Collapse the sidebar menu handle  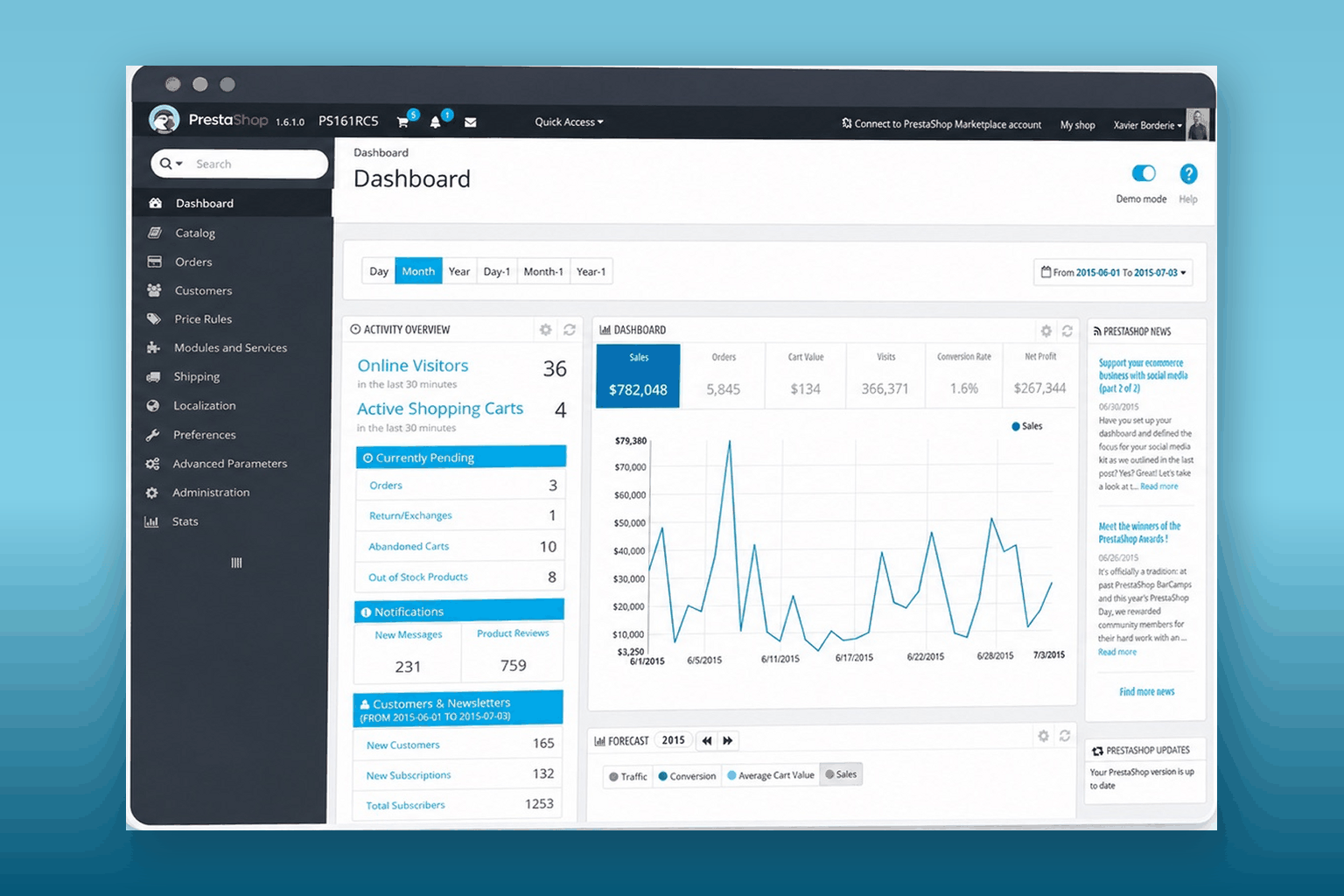tap(236, 563)
